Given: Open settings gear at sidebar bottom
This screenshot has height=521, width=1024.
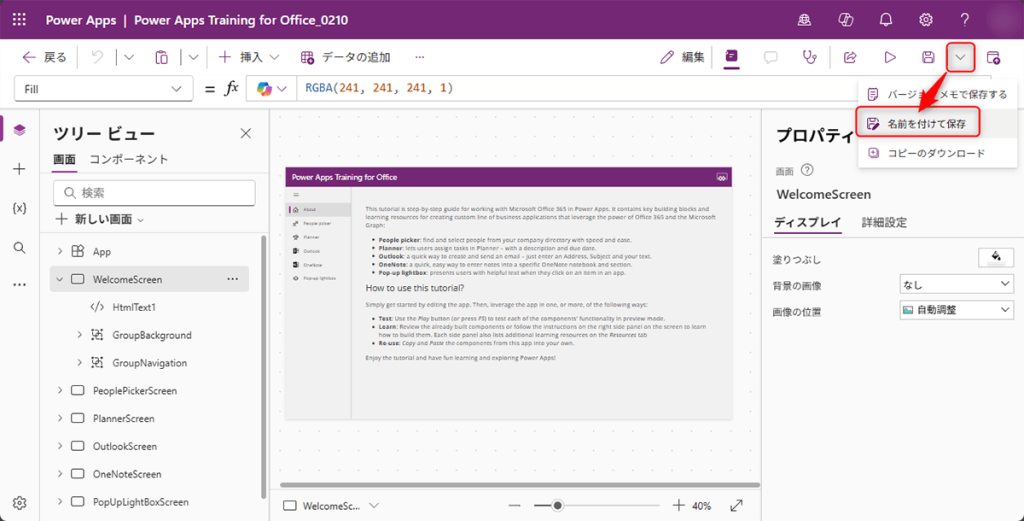Looking at the screenshot, I should click(20, 503).
